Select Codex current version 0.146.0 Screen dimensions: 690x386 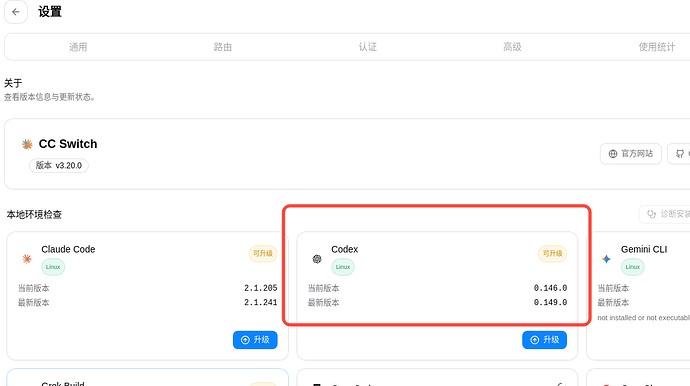click(550, 288)
